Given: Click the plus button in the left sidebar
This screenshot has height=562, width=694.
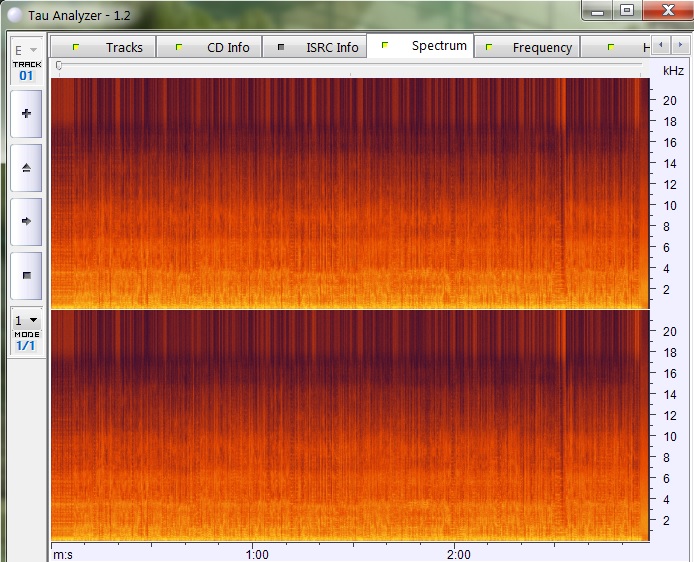Looking at the screenshot, I should click(26, 115).
